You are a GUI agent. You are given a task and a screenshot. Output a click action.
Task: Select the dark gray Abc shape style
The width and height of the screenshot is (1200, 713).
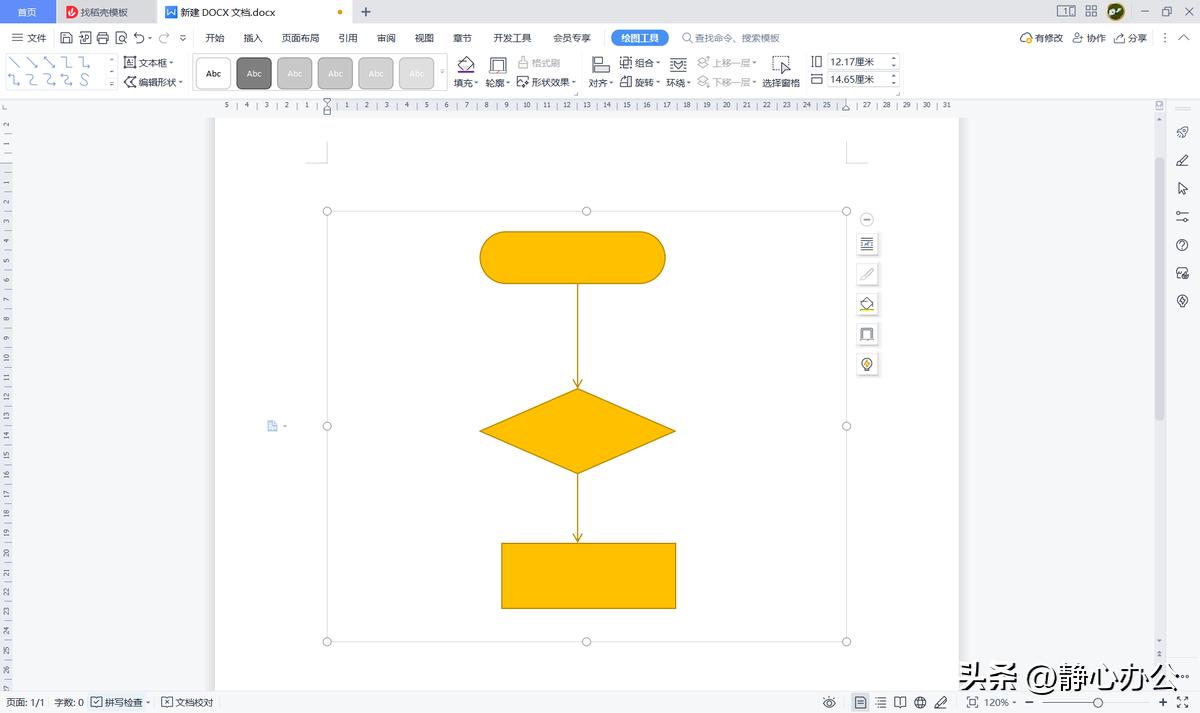pos(254,73)
